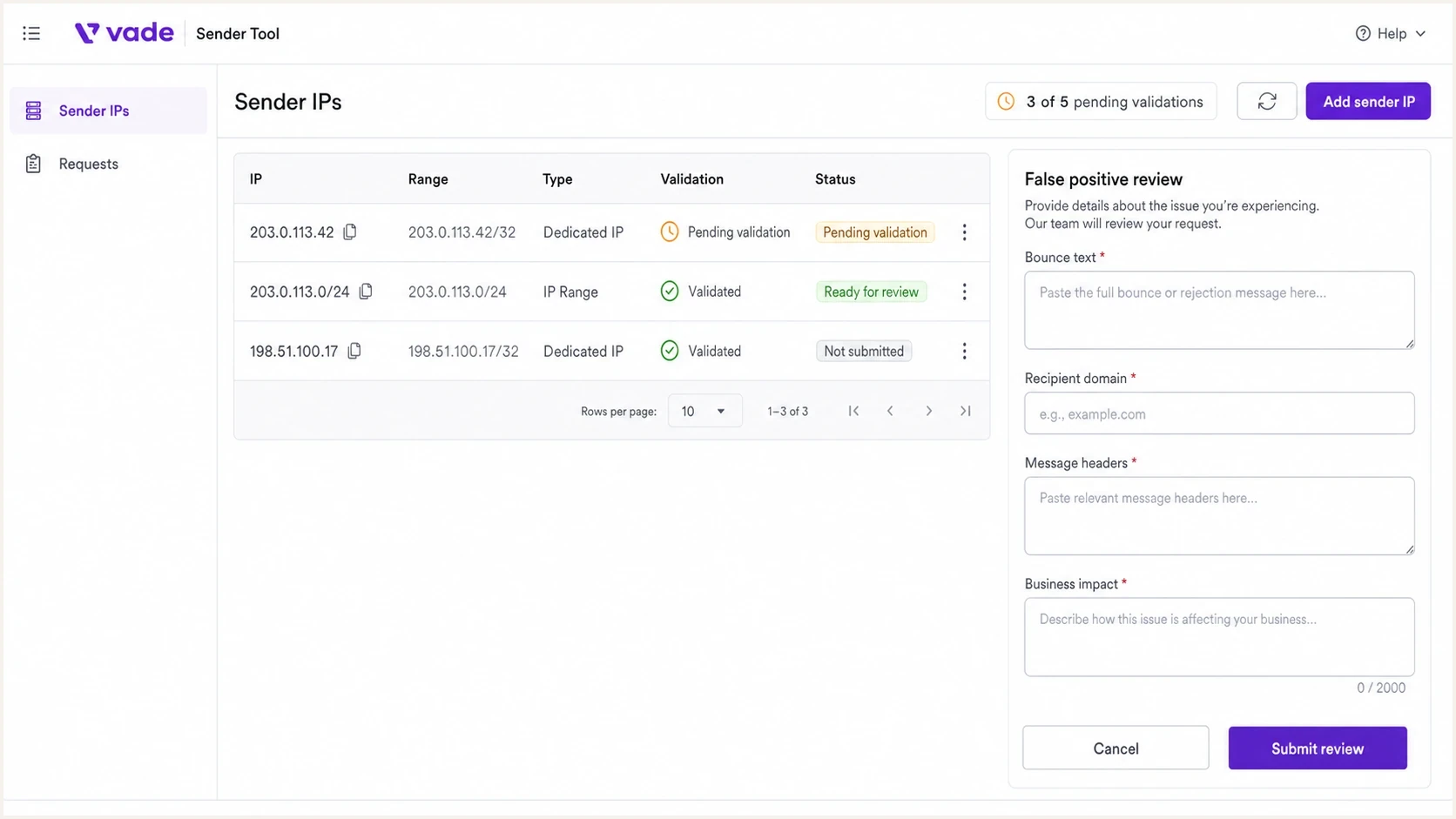Click the Pending validation status badge
The image size is (1456, 819).
tap(875, 232)
